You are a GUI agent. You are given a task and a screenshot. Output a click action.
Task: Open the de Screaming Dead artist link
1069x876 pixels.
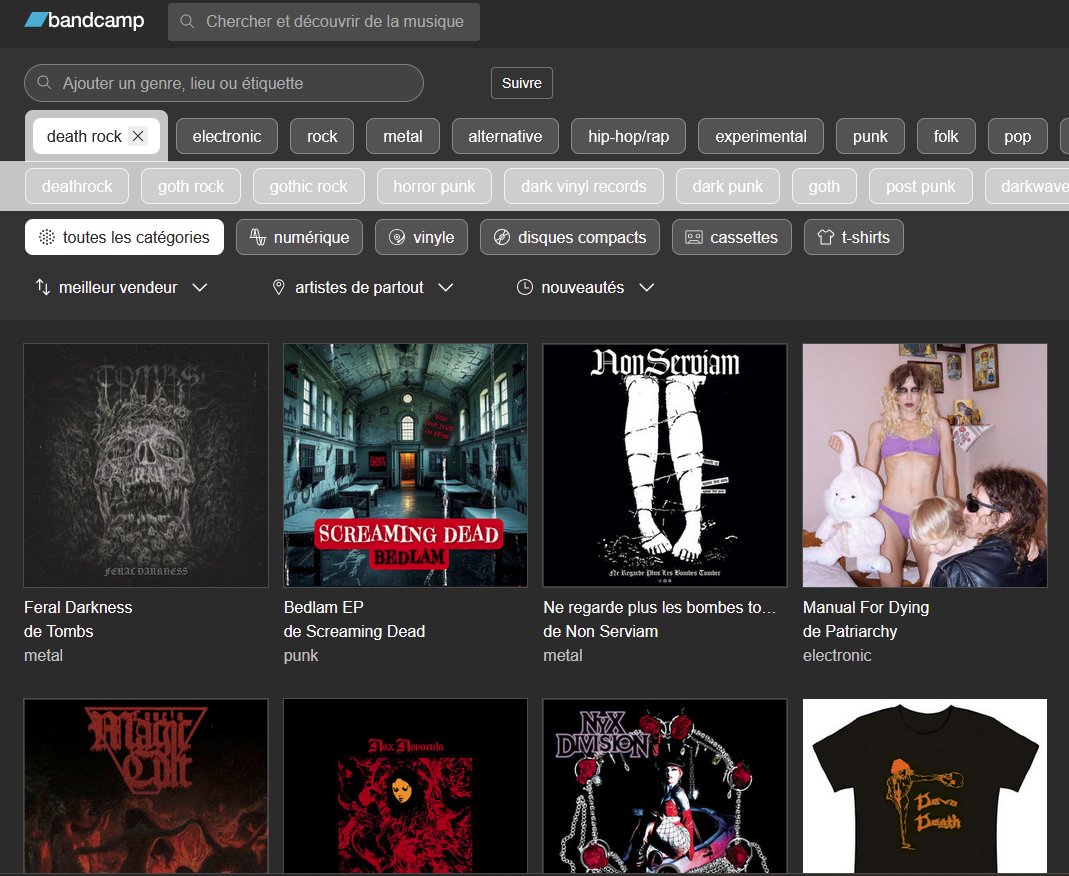point(355,631)
